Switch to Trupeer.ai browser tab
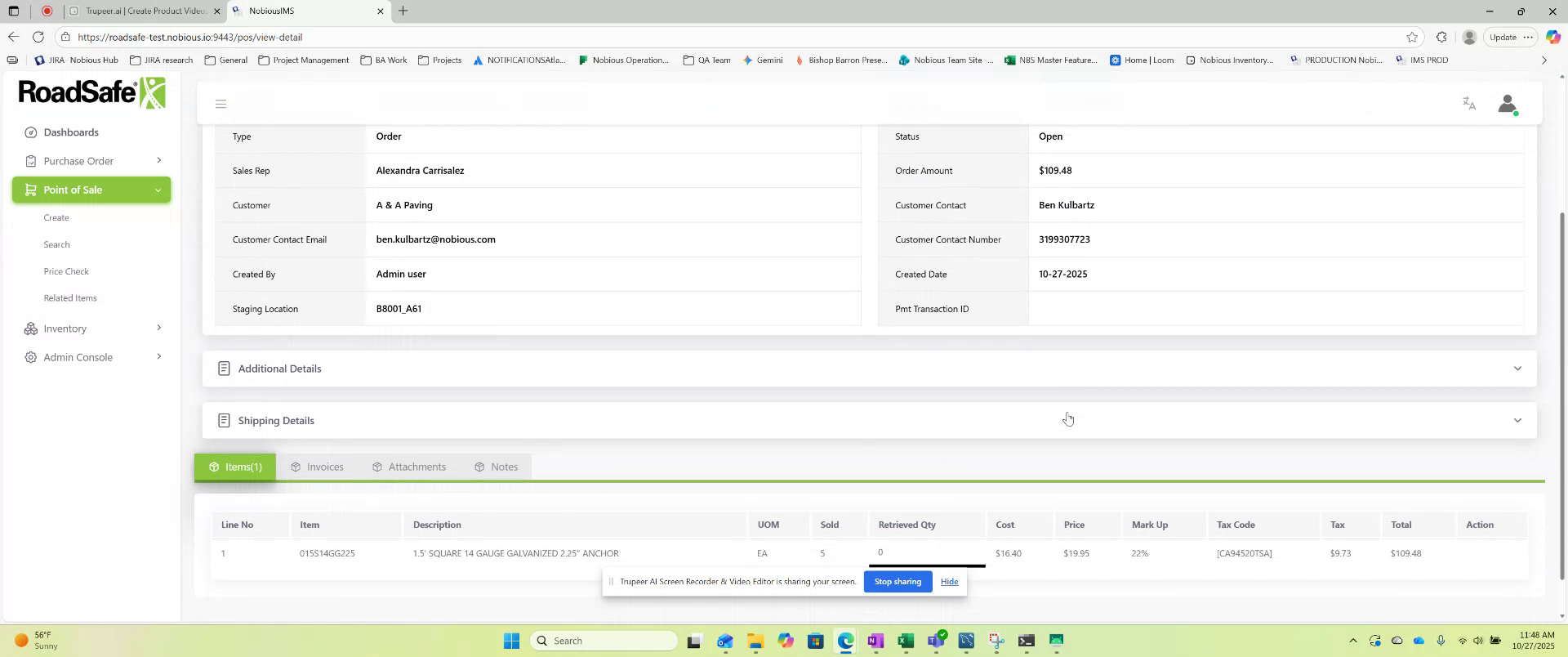 pos(144,11)
